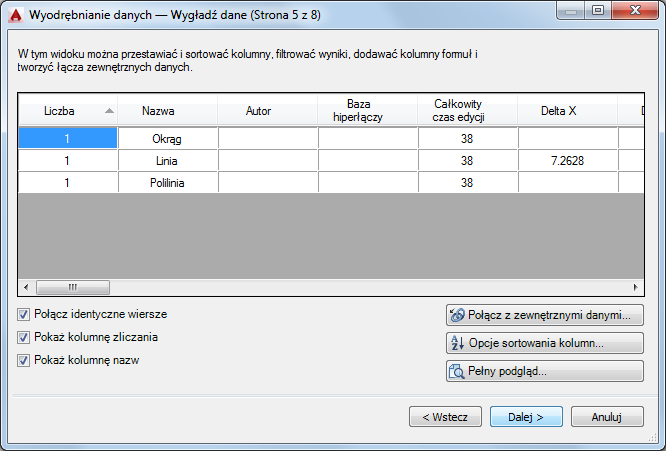Click the A-Z sort icon on sorting options

point(457,343)
